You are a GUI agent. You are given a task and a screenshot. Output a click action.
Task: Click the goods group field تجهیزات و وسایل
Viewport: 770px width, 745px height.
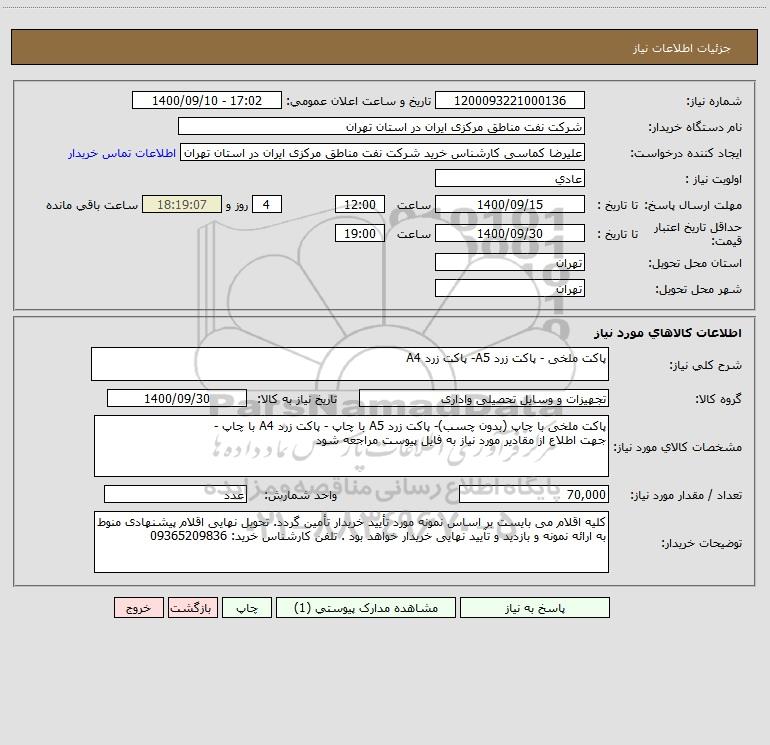tap(484, 399)
